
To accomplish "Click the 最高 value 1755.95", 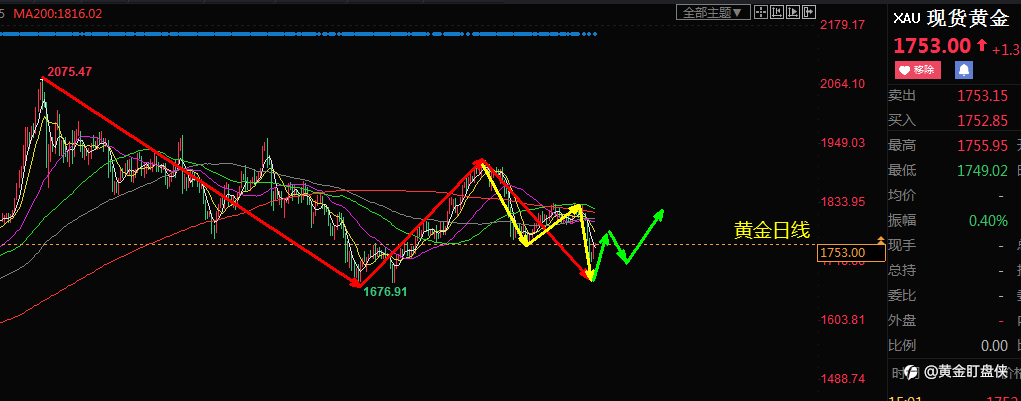I will (x=983, y=146).
